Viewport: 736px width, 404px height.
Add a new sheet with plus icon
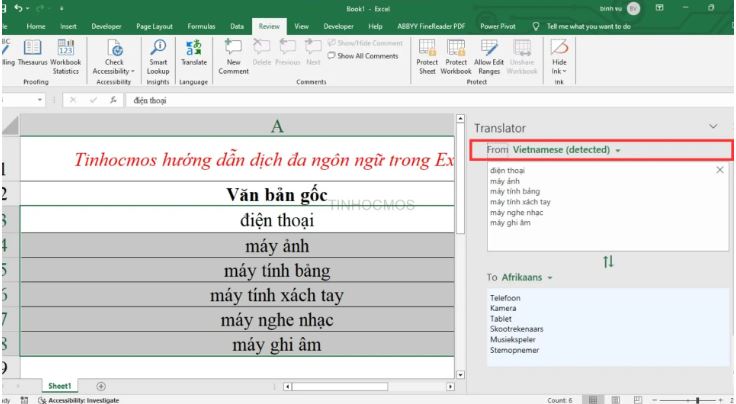(100, 386)
